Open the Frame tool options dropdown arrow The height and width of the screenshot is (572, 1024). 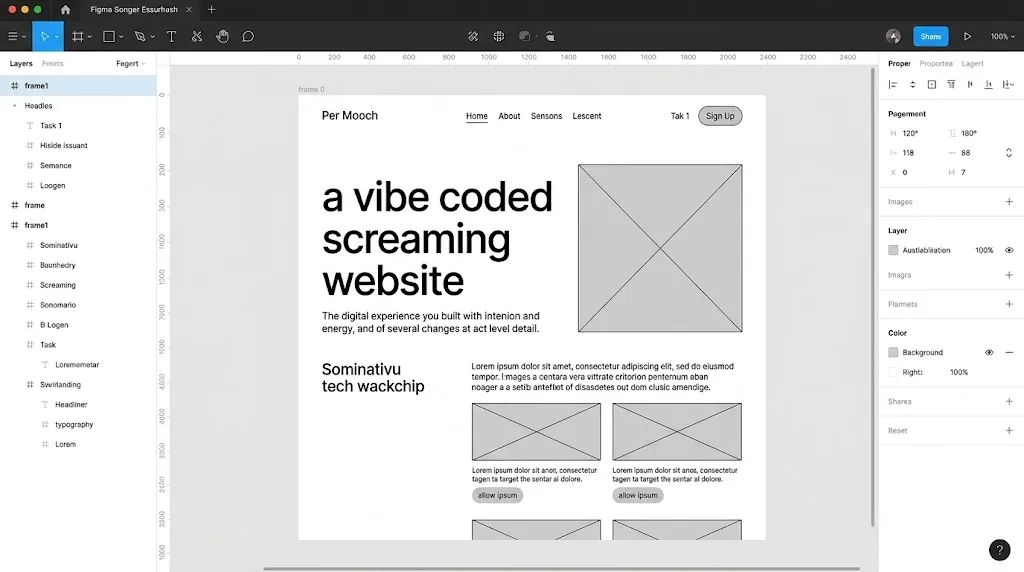tap(89, 37)
